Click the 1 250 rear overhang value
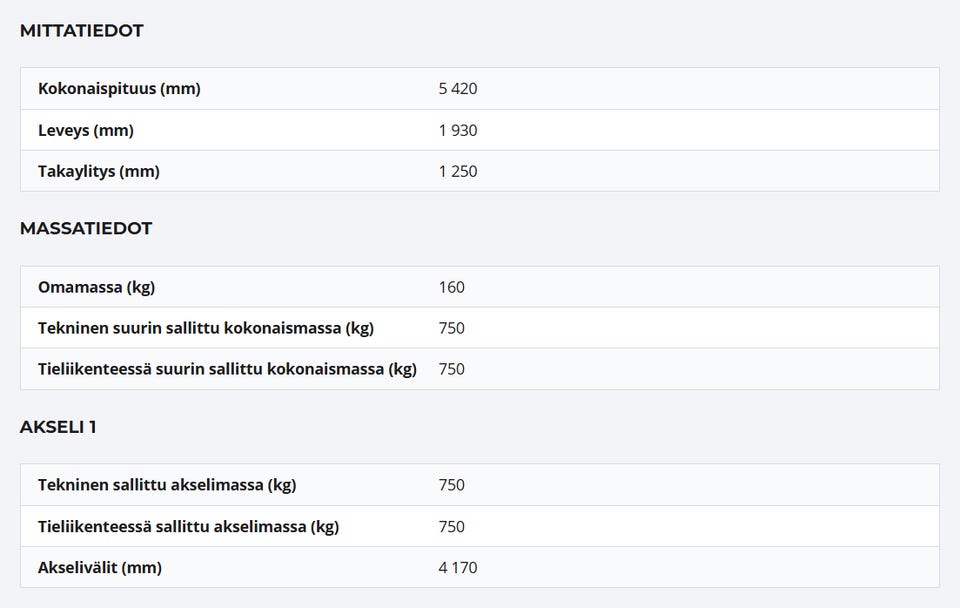The width and height of the screenshot is (960, 608). (458, 171)
